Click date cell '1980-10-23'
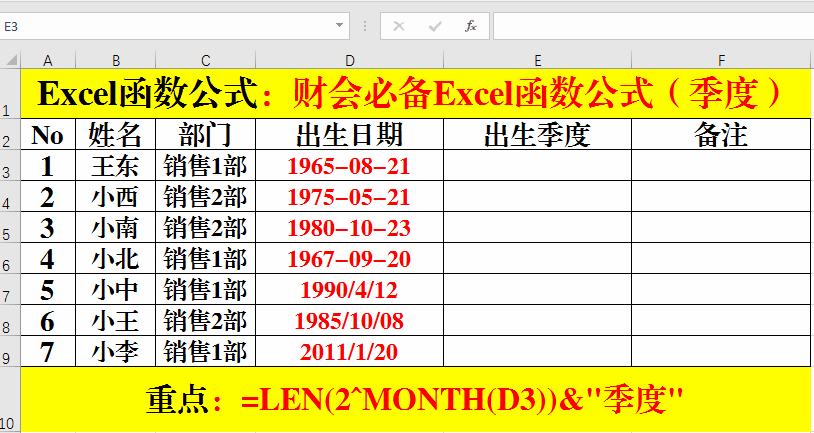This screenshot has width=814, height=433. pyautogui.click(x=350, y=227)
